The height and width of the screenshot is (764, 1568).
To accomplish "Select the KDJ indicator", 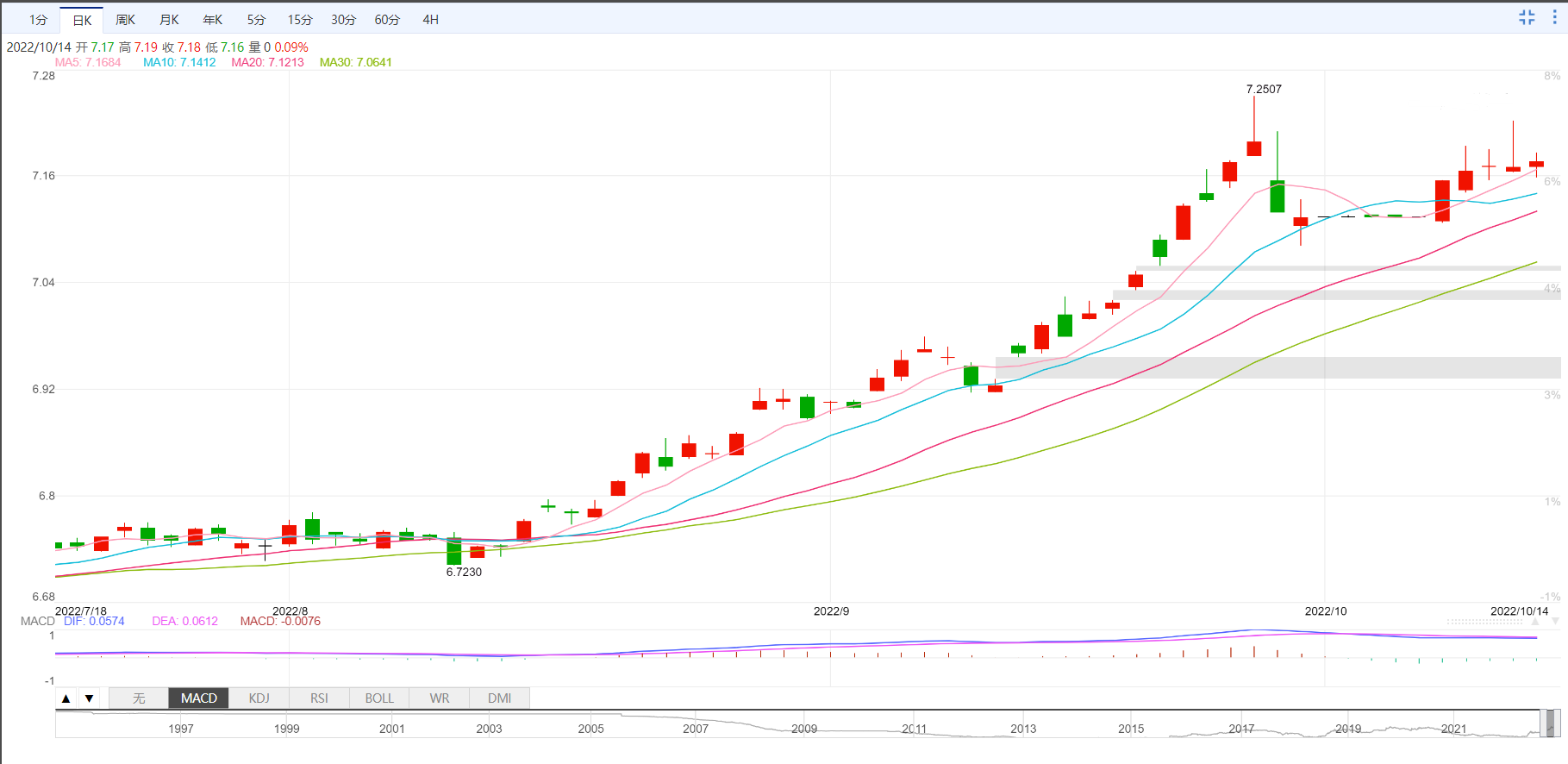I will (x=259, y=698).
